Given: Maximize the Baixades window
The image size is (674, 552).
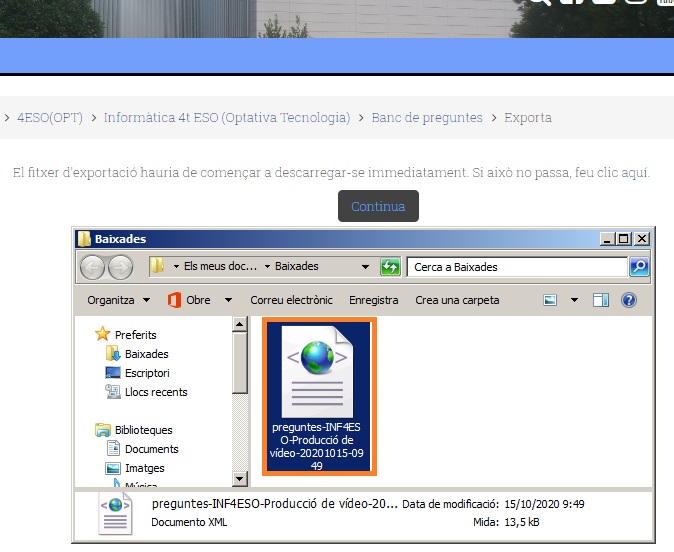Looking at the screenshot, I should pyautogui.click(x=624, y=239).
